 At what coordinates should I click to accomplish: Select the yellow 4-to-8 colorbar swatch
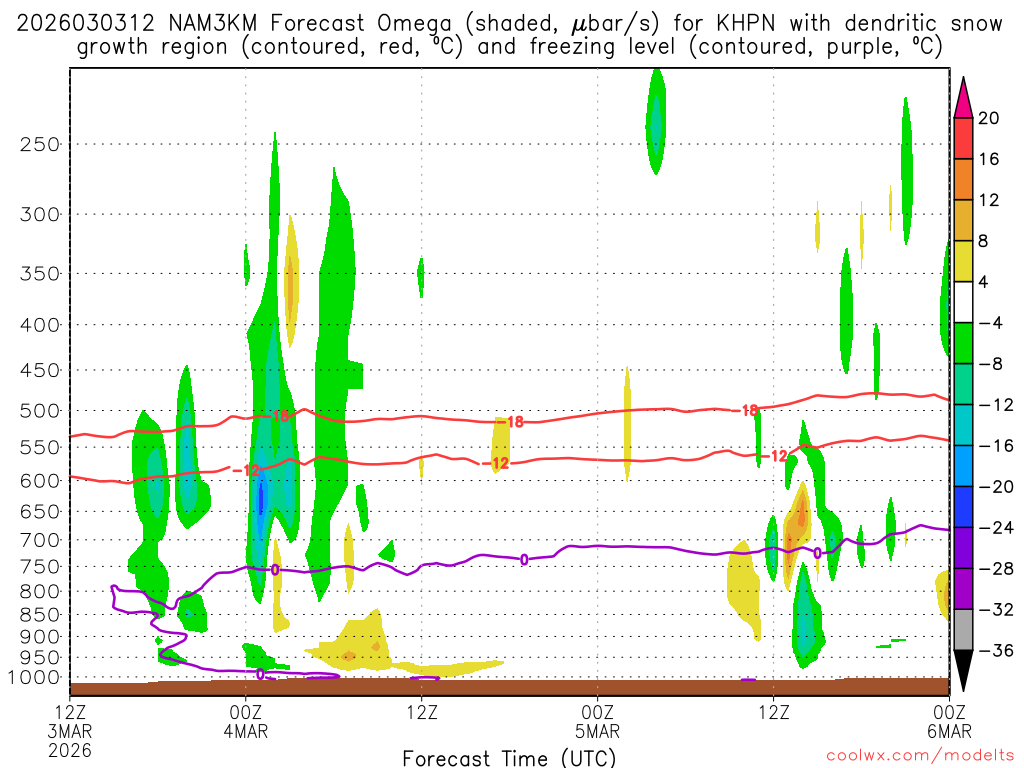963,261
